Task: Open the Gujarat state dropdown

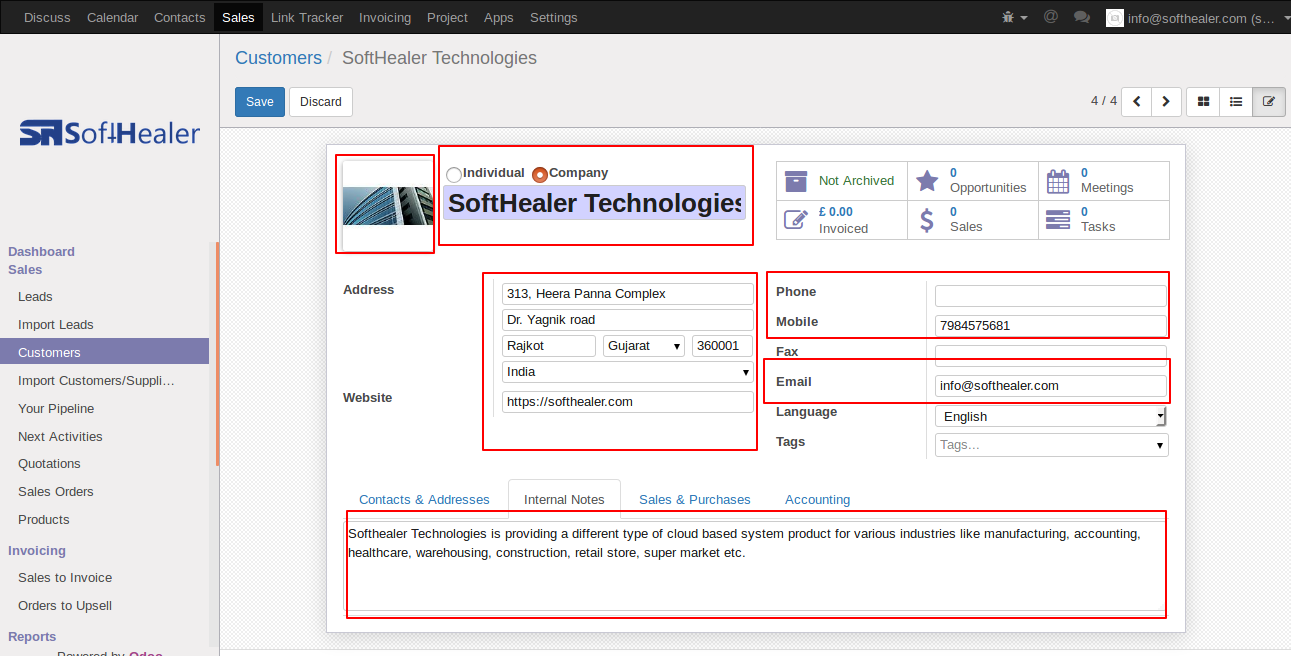Action: click(644, 346)
